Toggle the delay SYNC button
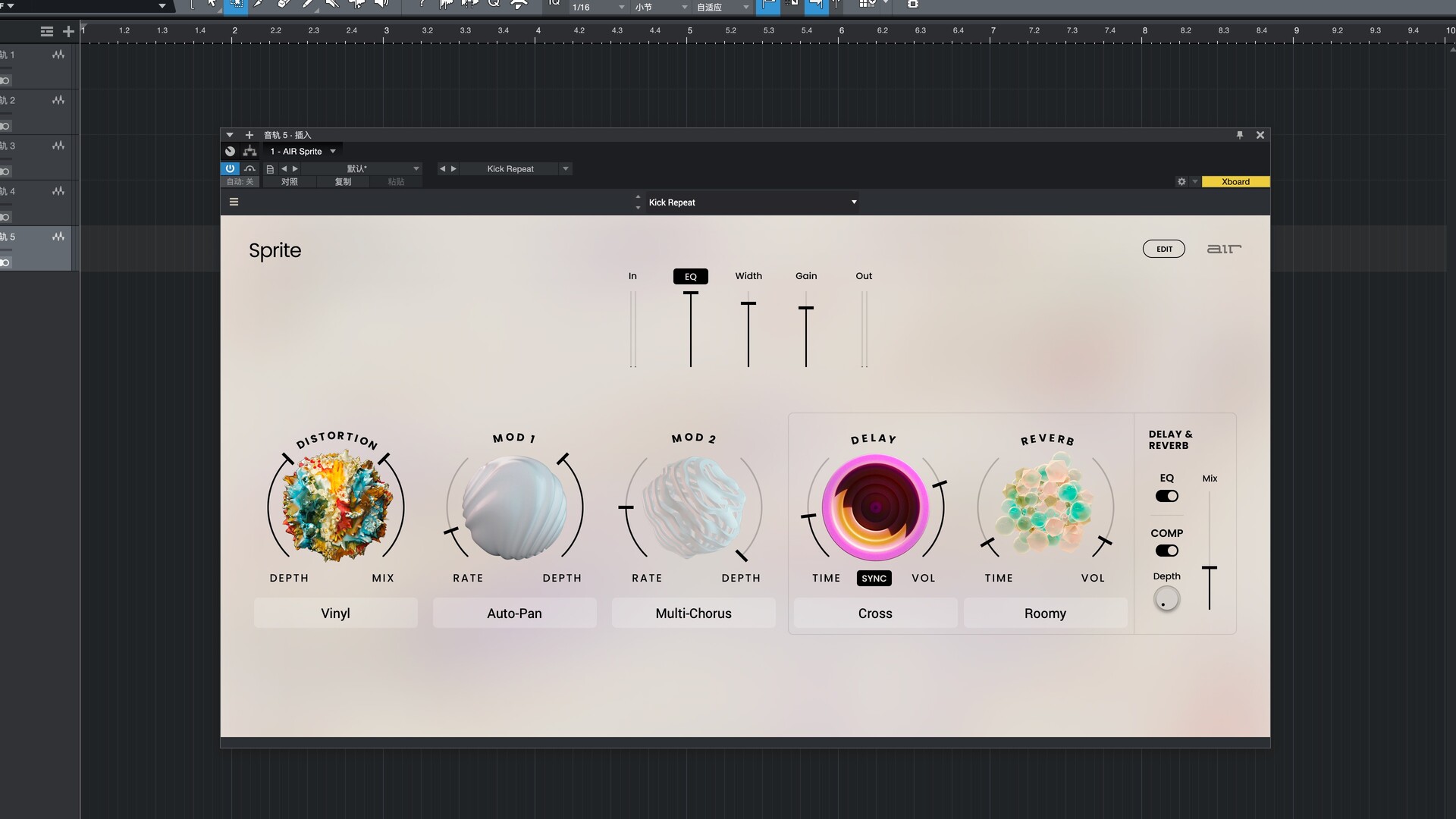Image resolution: width=1456 pixels, height=819 pixels. [874, 579]
